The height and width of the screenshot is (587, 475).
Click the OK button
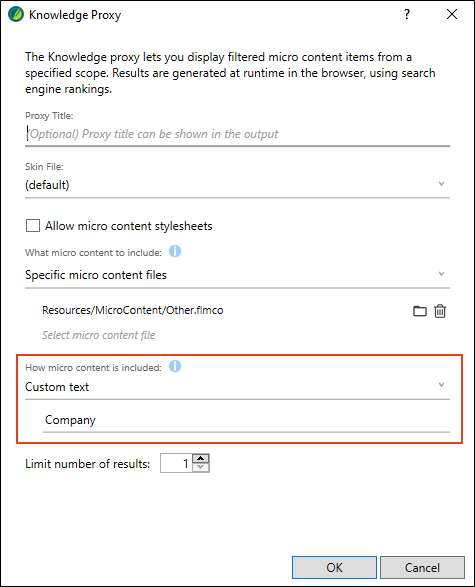[334, 568]
